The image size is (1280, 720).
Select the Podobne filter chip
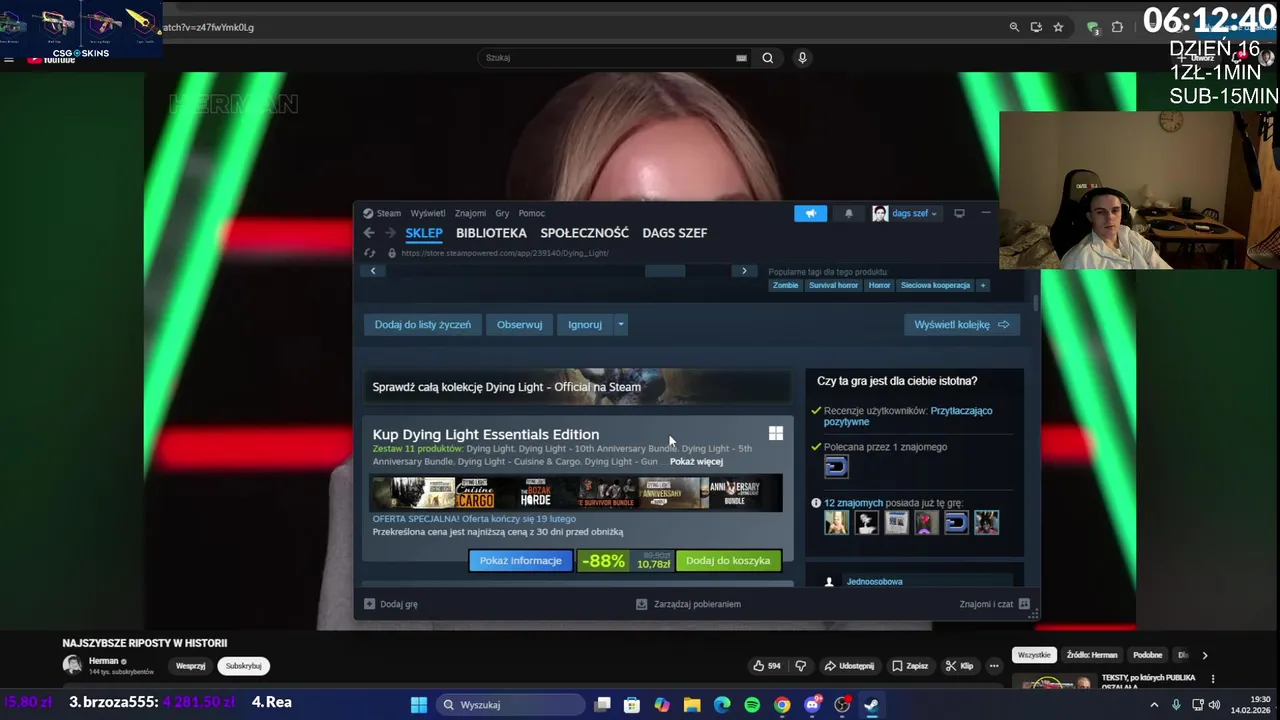(1148, 655)
